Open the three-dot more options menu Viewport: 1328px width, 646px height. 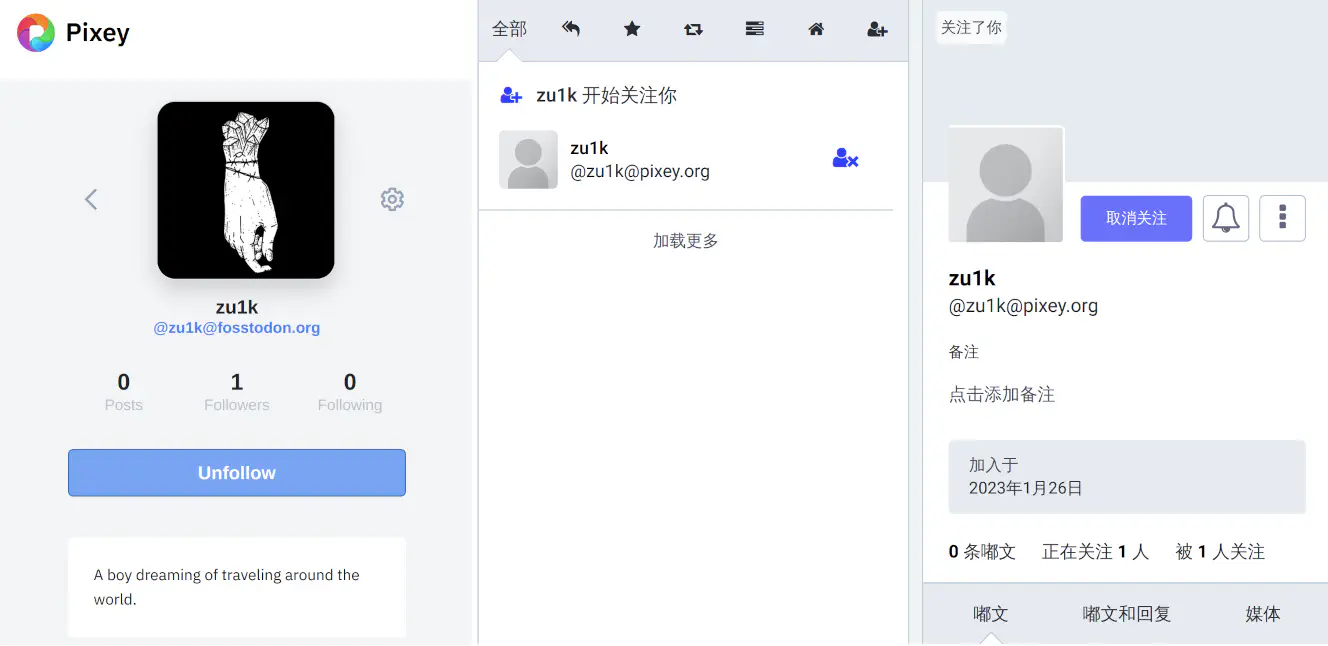[x=1282, y=218]
